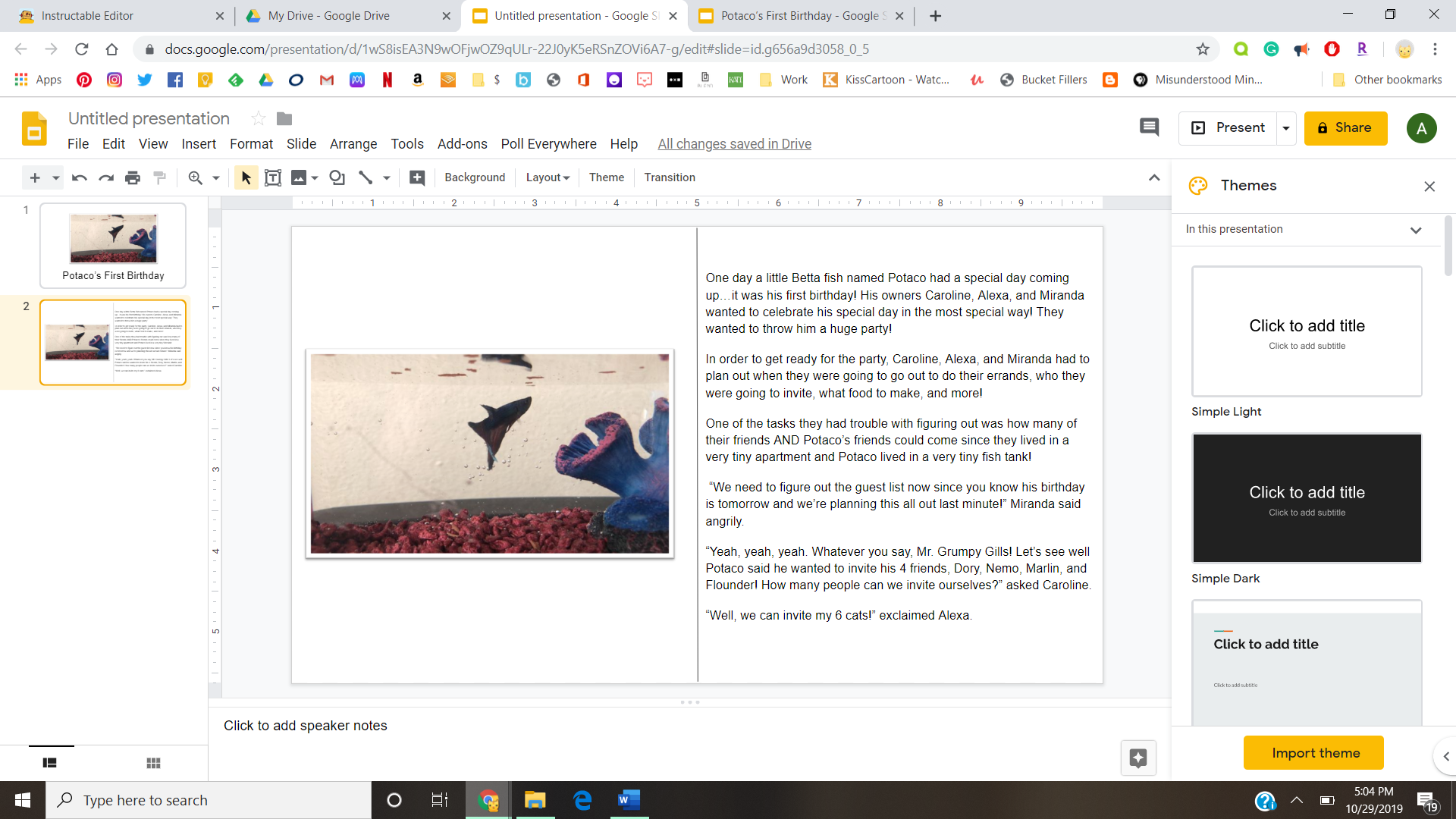Image resolution: width=1456 pixels, height=819 pixels.
Task: Star the presentation next to its title
Action: point(258,118)
